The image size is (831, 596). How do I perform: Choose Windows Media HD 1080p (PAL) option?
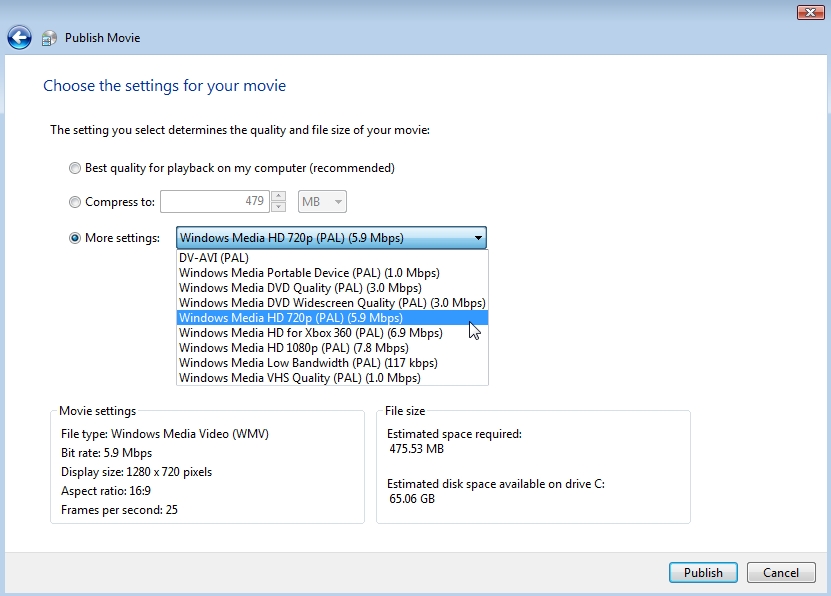[332, 348]
